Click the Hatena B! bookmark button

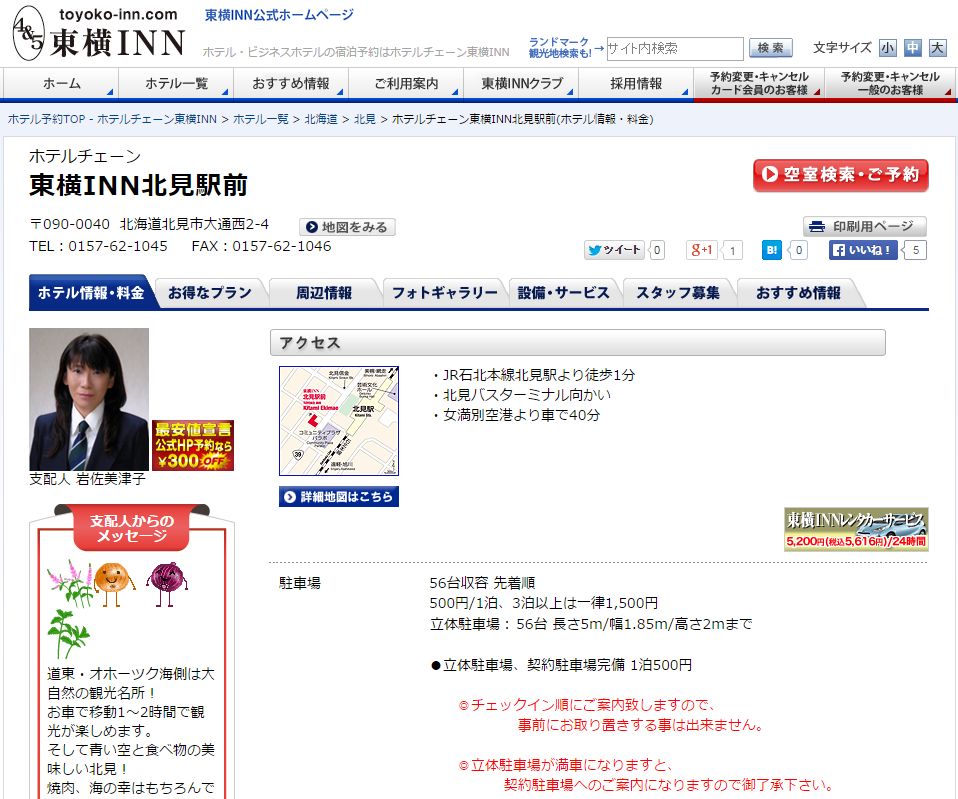772,250
